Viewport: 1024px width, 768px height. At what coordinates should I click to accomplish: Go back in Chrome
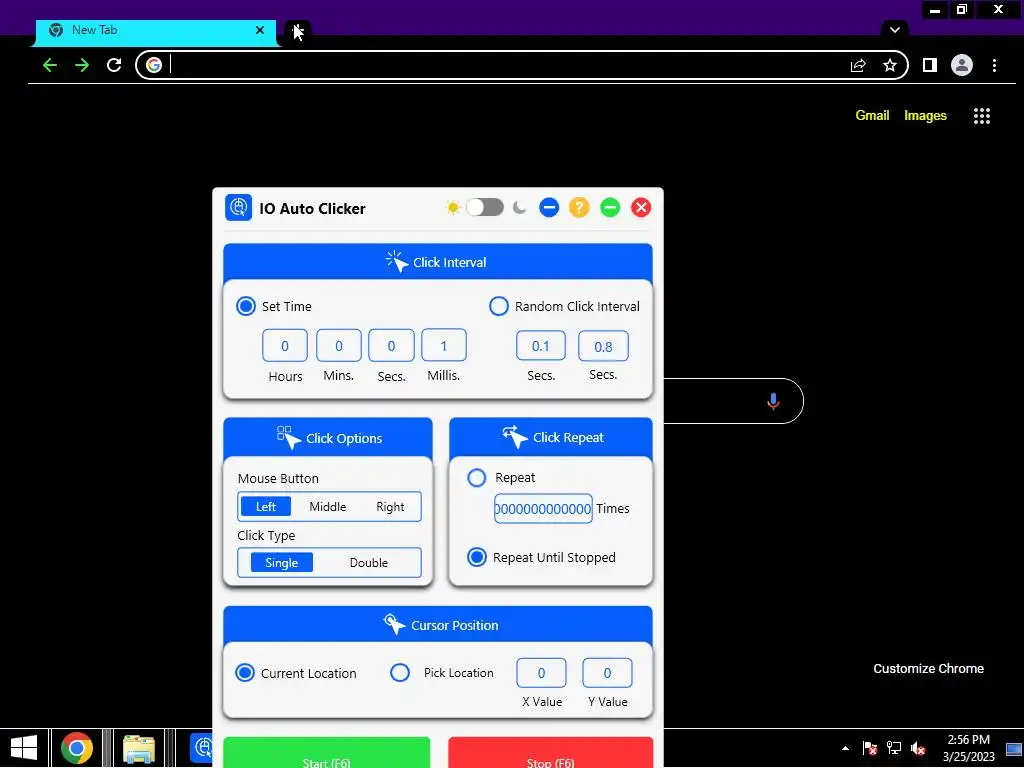coord(50,65)
